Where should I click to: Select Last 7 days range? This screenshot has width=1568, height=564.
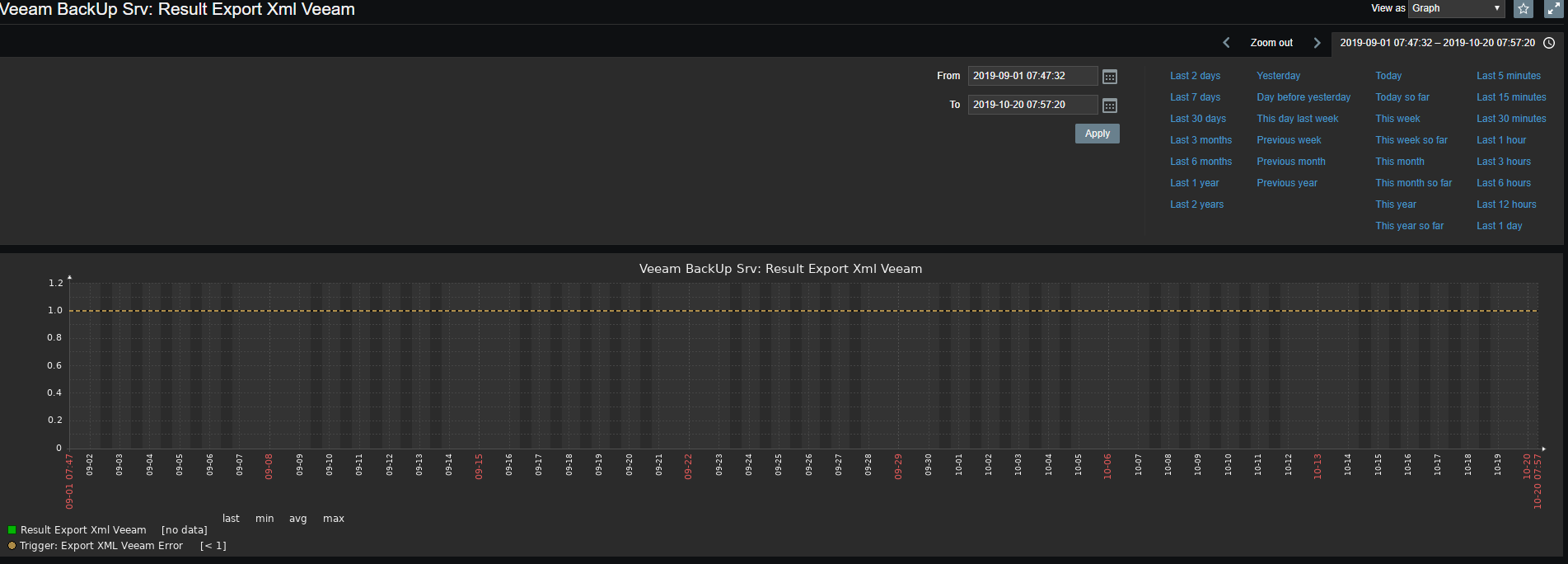1195,97
